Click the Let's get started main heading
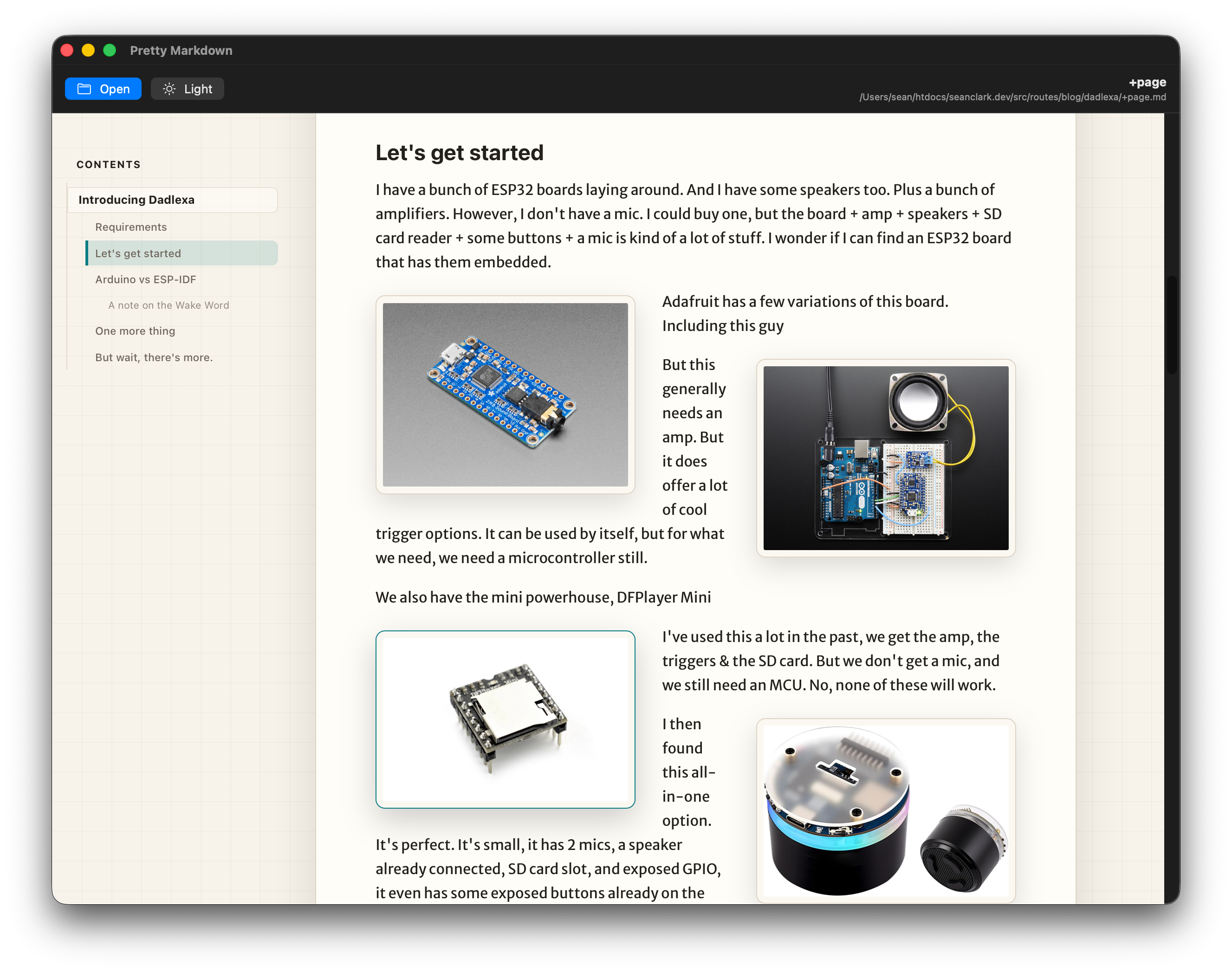The image size is (1232, 973). (x=460, y=153)
